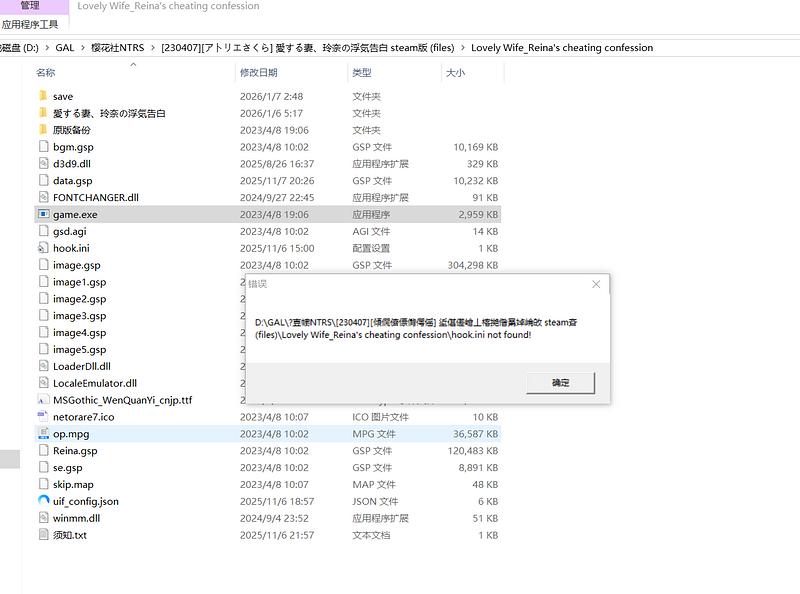Expand the chevron after GAL in breadcrumb

click(x=81, y=47)
